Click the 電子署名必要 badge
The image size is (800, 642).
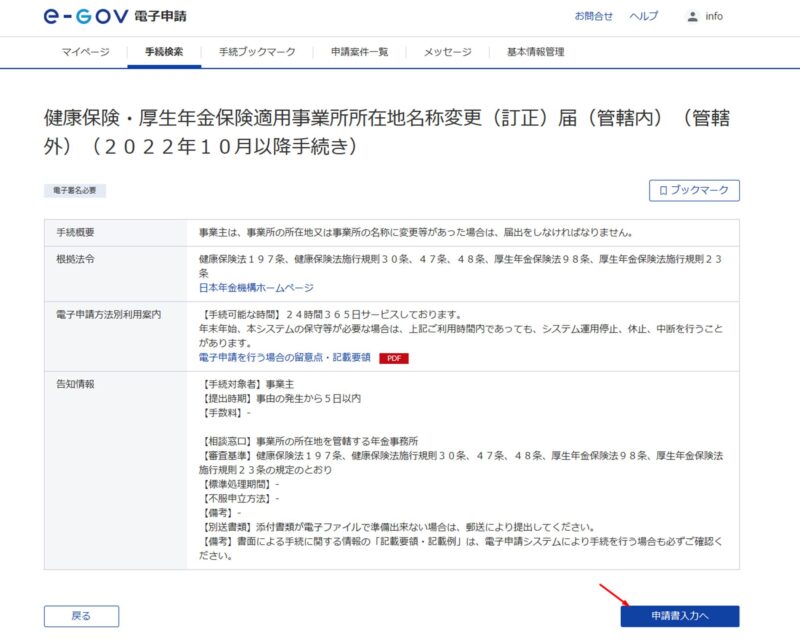tap(75, 190)
